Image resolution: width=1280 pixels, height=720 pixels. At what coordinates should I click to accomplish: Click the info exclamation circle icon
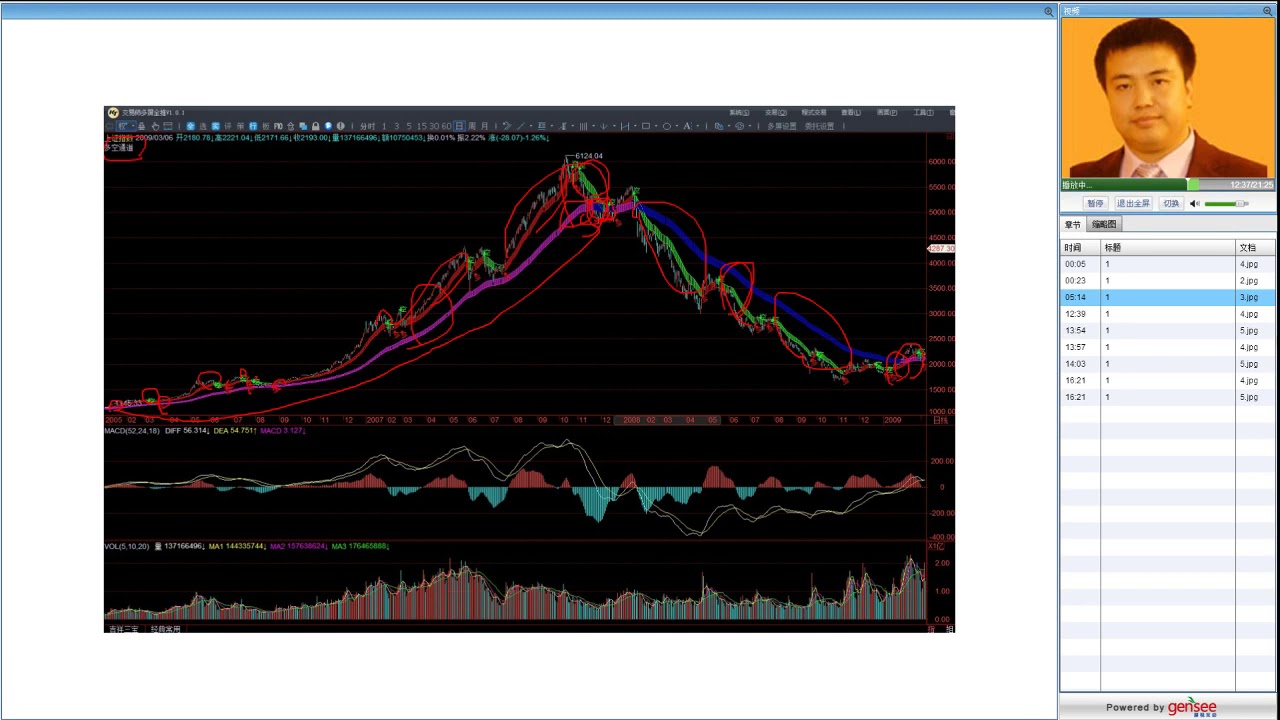[x=341, y=126]
